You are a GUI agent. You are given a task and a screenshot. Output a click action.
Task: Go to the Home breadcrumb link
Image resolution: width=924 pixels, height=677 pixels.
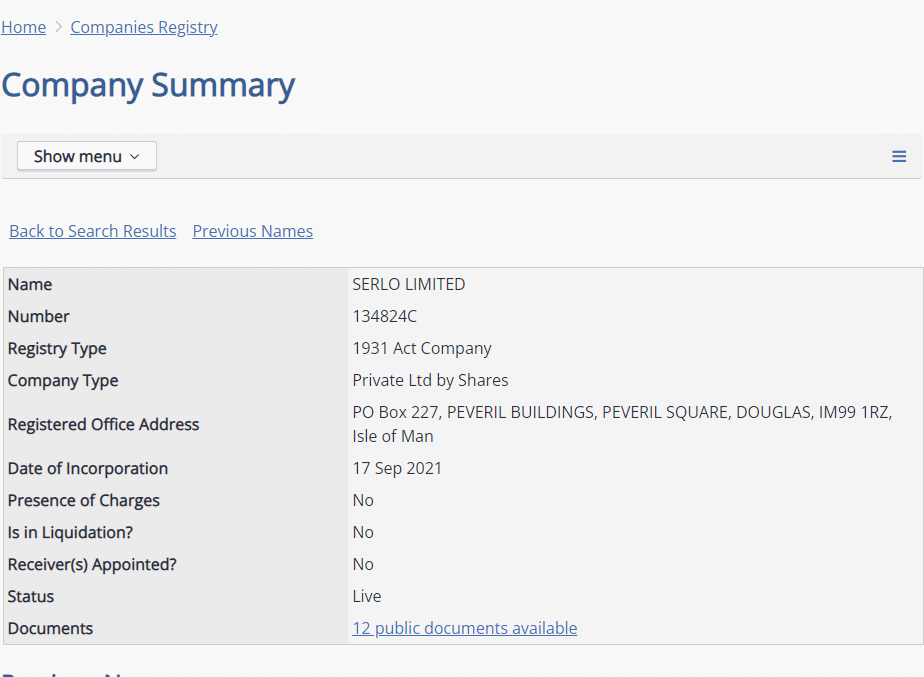[x=24, y=27]
